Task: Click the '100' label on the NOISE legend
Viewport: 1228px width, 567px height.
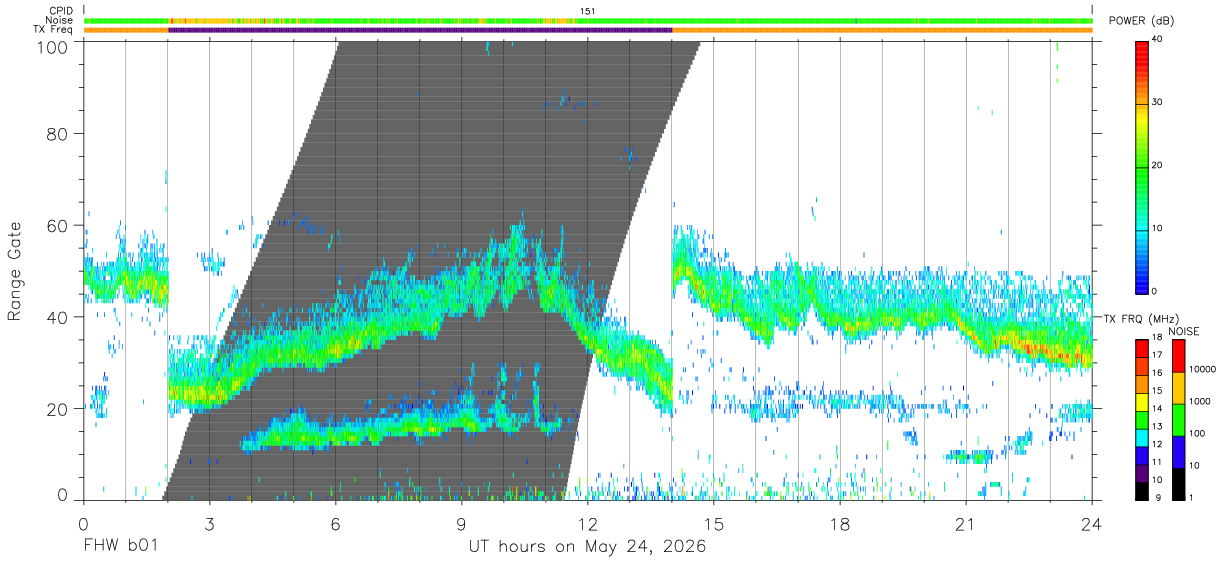Action: 1195,433
